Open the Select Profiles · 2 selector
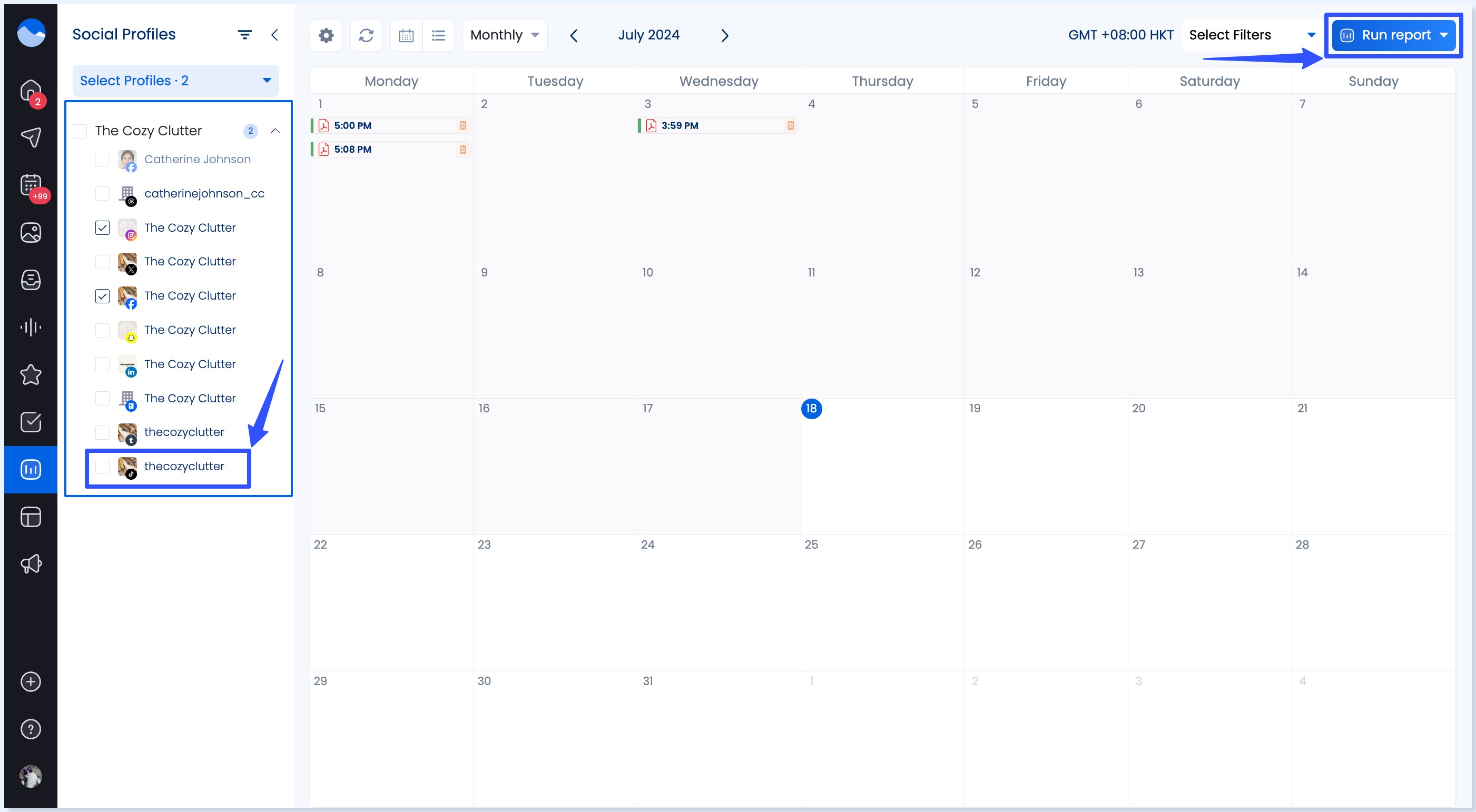This screenshot has width=1476, height=812. (x=175, y=80)
